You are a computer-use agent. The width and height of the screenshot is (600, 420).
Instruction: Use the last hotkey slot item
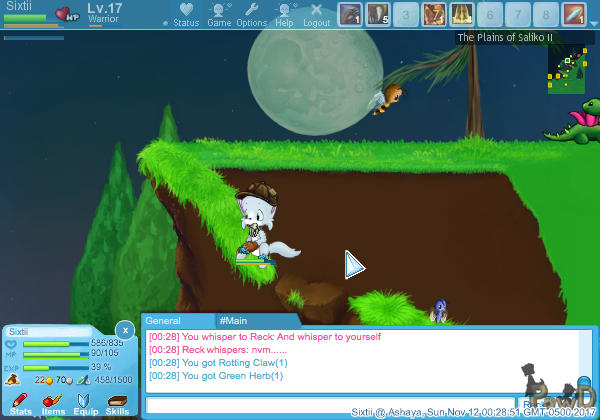[574, 14]
